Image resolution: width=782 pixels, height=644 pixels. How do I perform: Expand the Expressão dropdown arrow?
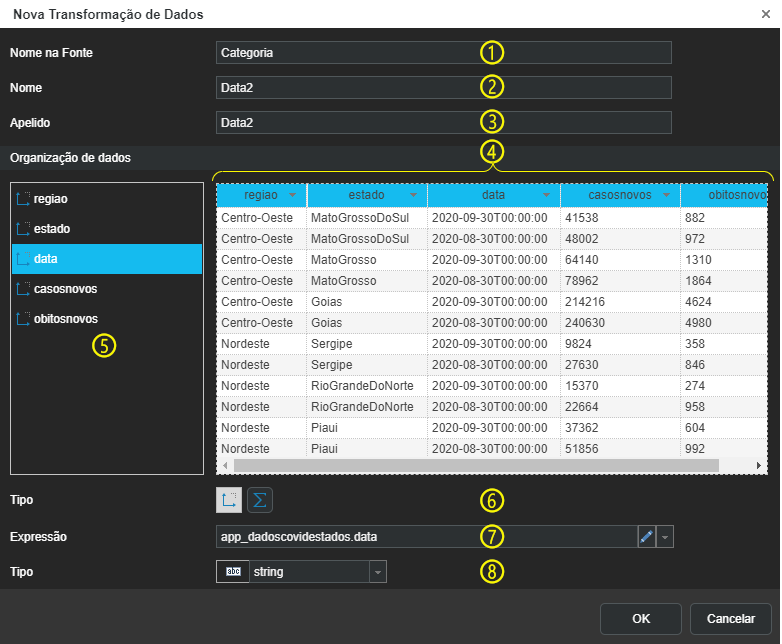[665, 537]
